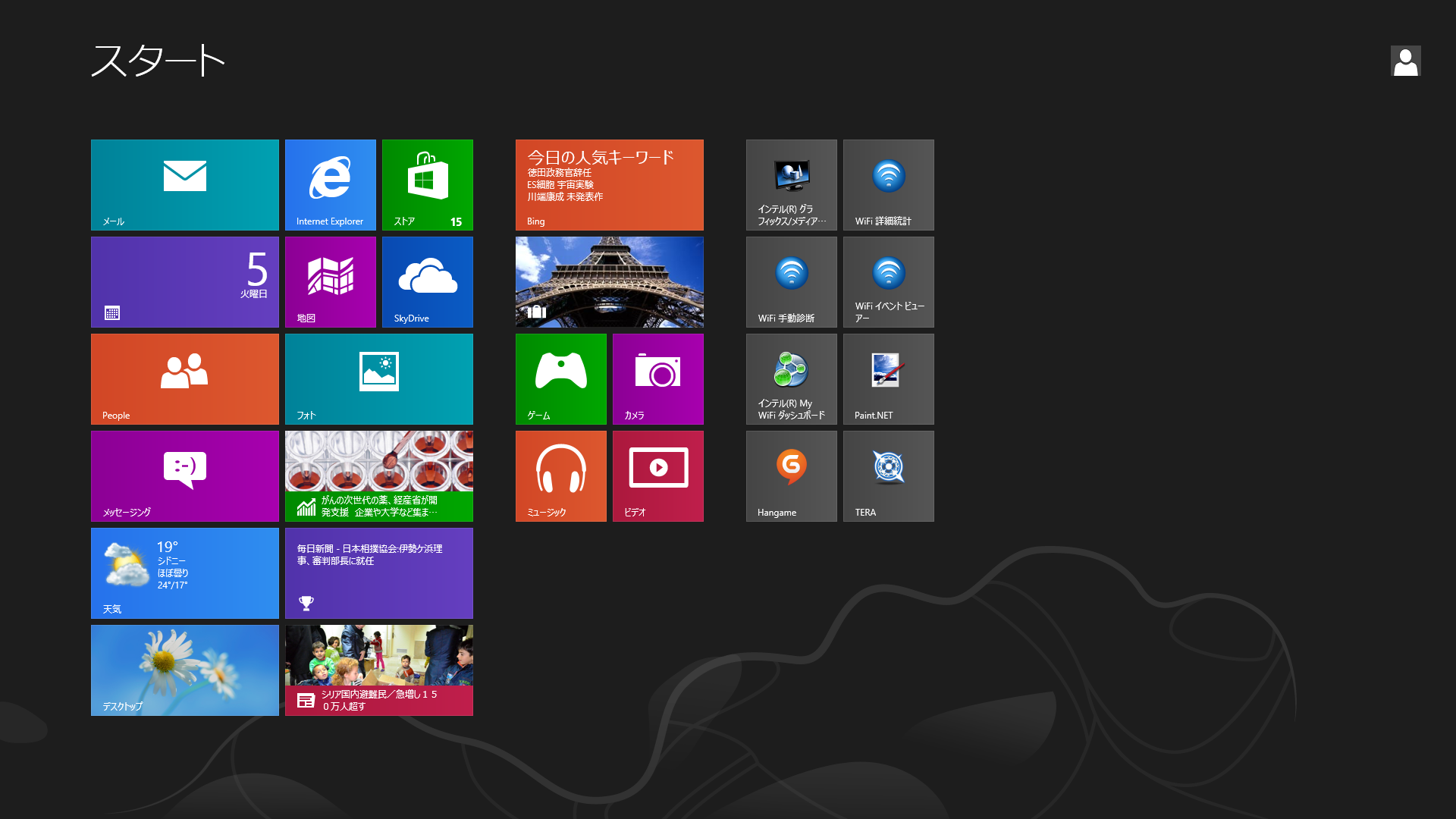Launch the Hangame tile
Screen dimensions: 1456x819
[791, 475]
